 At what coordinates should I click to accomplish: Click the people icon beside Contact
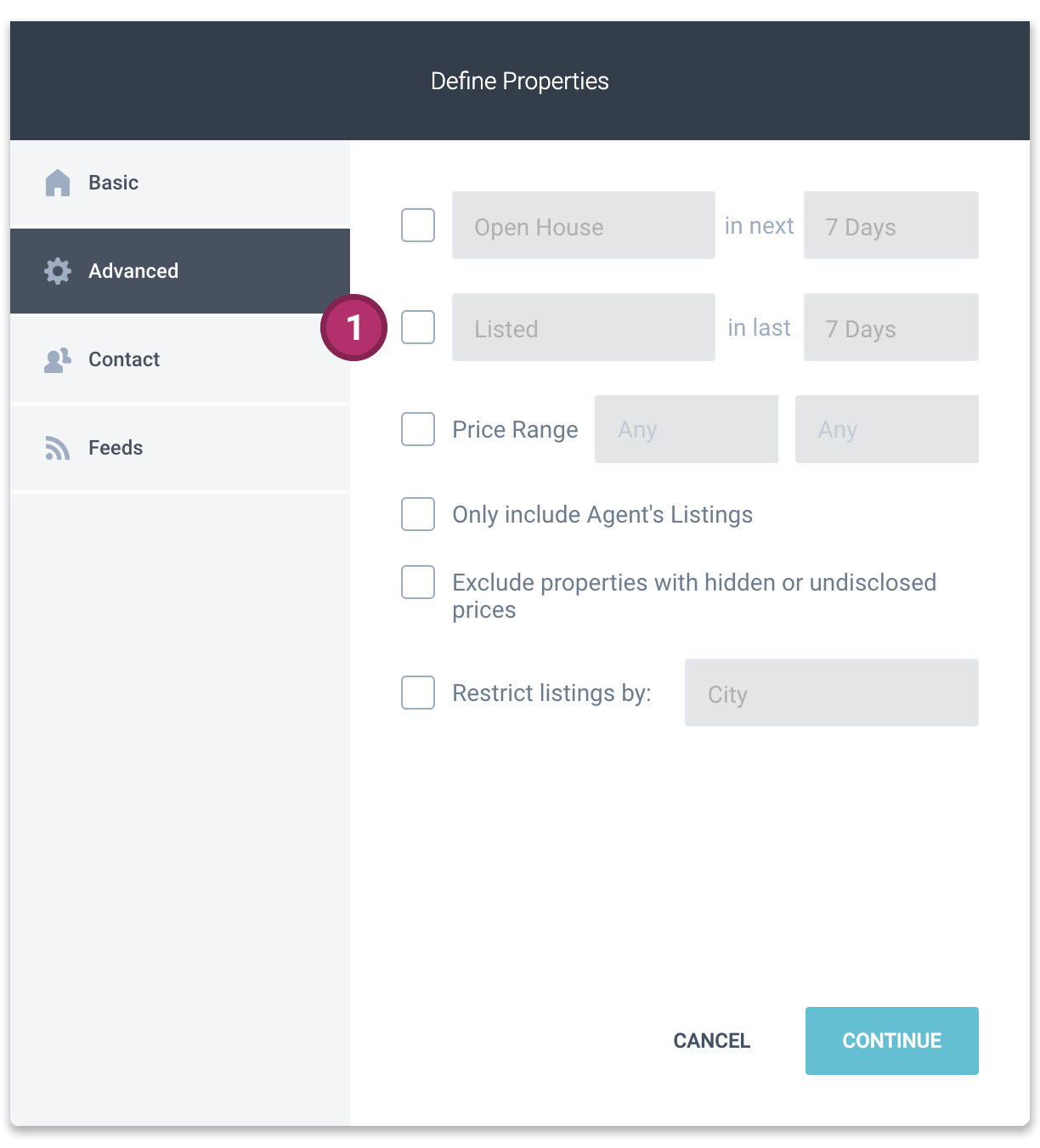(58, 359)
